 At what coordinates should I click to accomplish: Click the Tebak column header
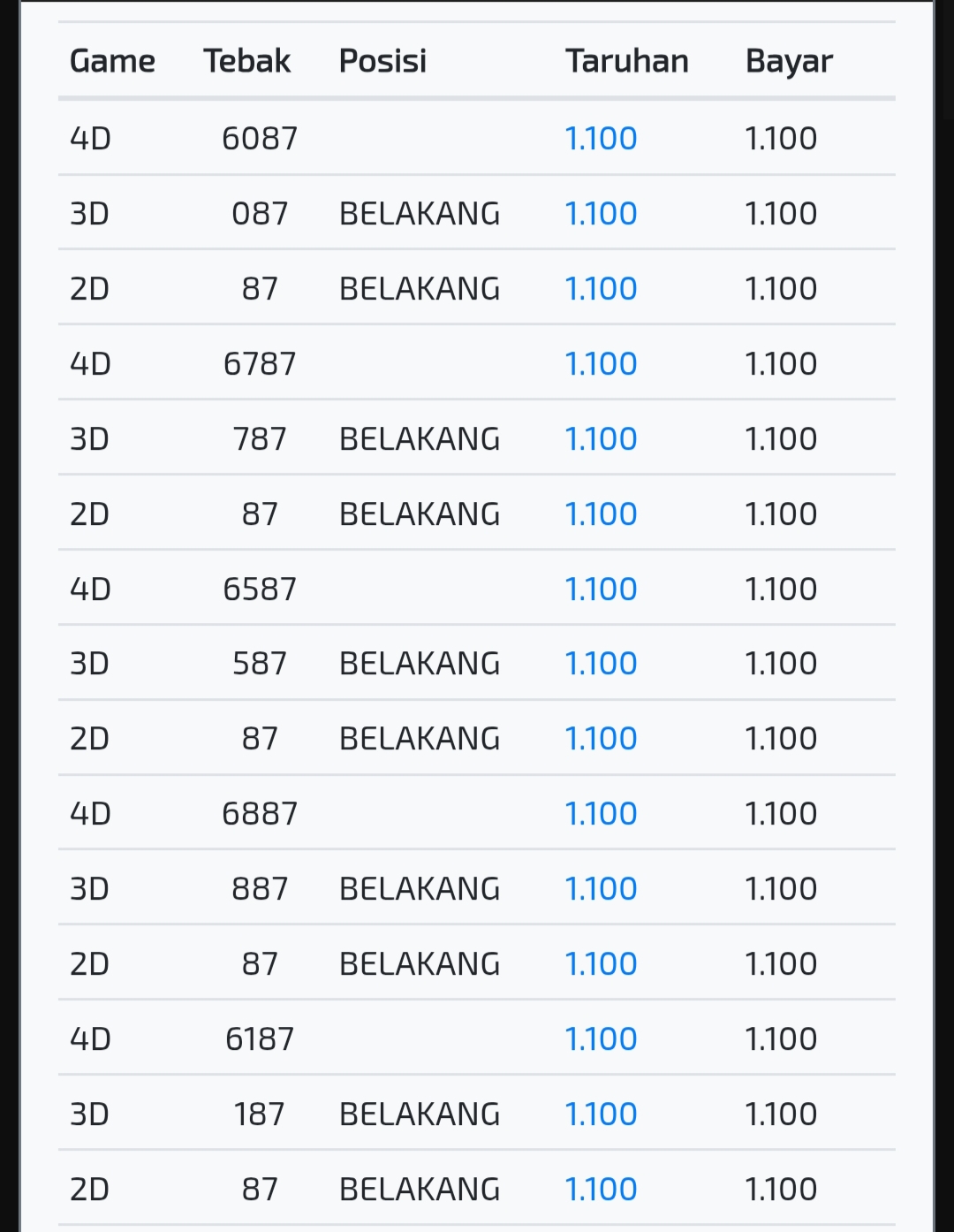(246, 61)
